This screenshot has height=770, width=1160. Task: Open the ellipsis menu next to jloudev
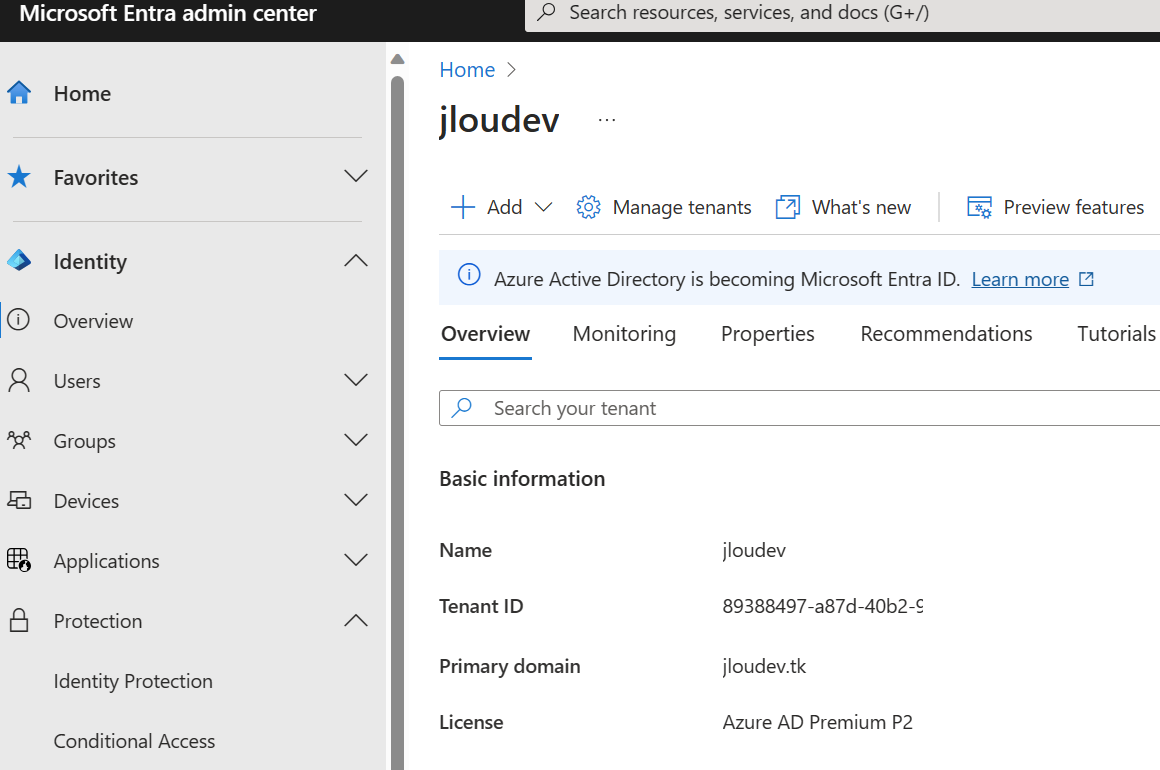click(607, 120)
